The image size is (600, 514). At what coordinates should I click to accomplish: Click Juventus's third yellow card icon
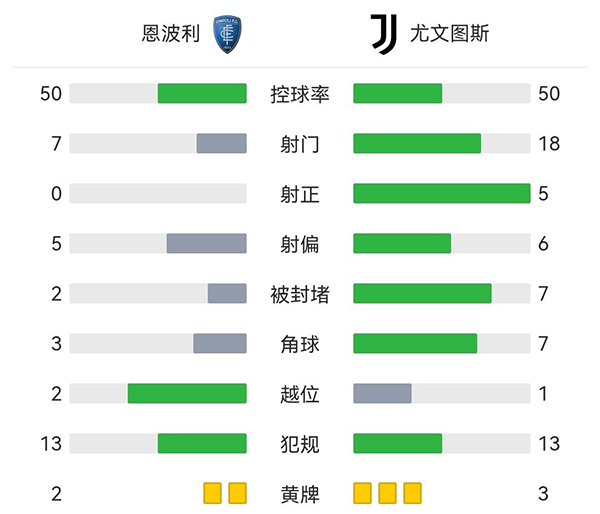(x=412, y=493)
